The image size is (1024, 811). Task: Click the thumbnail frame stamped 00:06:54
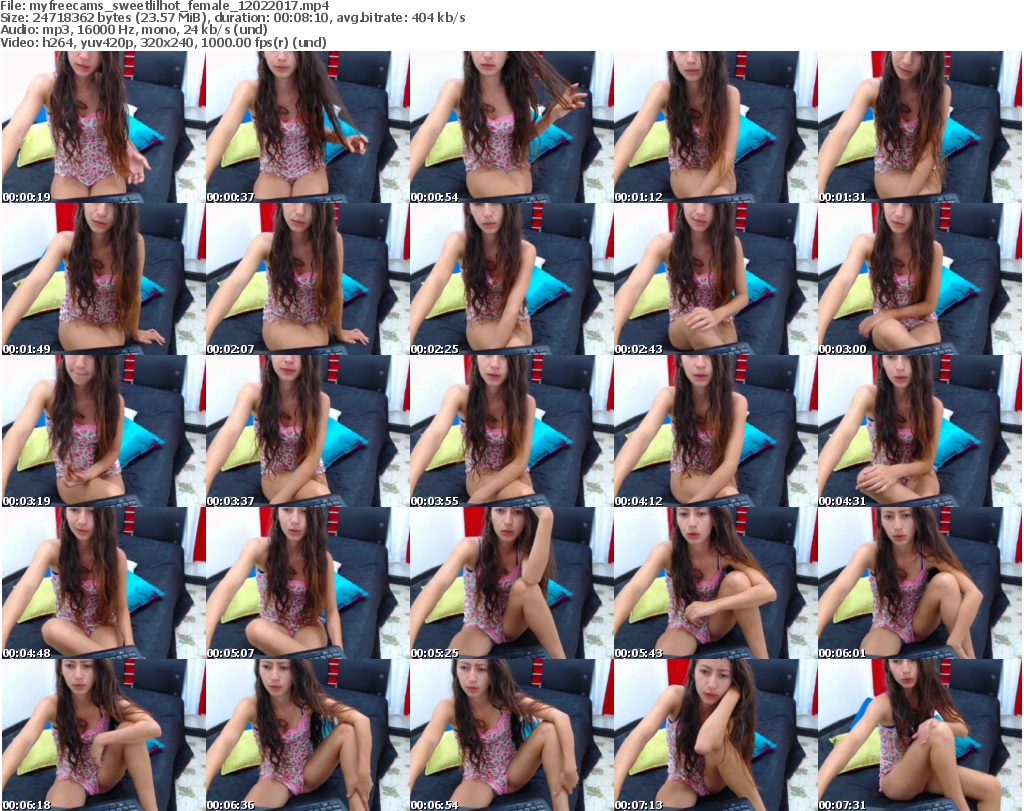click(511, 735)
